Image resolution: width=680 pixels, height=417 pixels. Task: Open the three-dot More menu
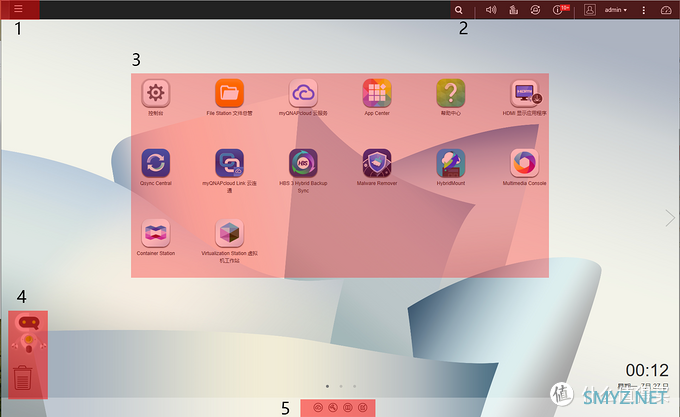click(644, 10)
